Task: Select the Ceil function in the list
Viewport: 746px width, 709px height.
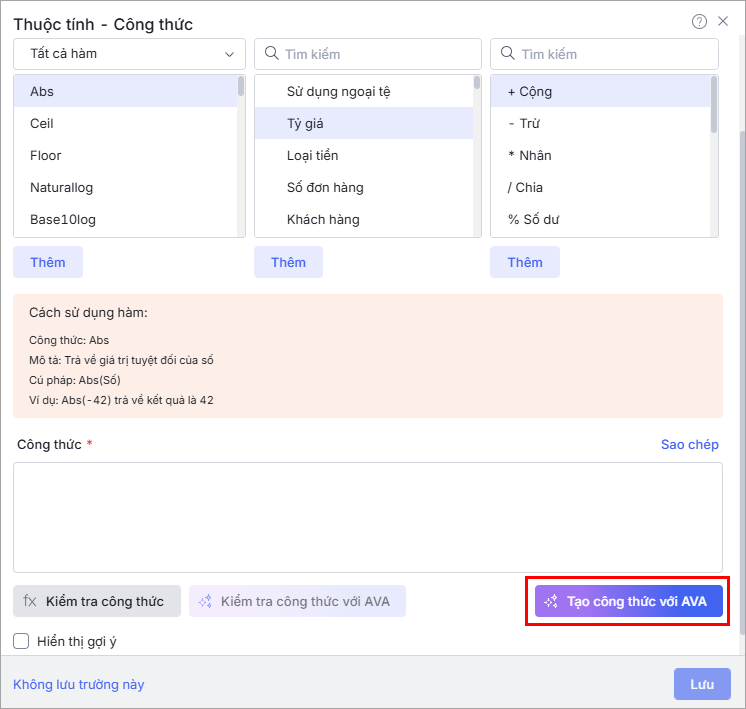Action: [126, 123]
